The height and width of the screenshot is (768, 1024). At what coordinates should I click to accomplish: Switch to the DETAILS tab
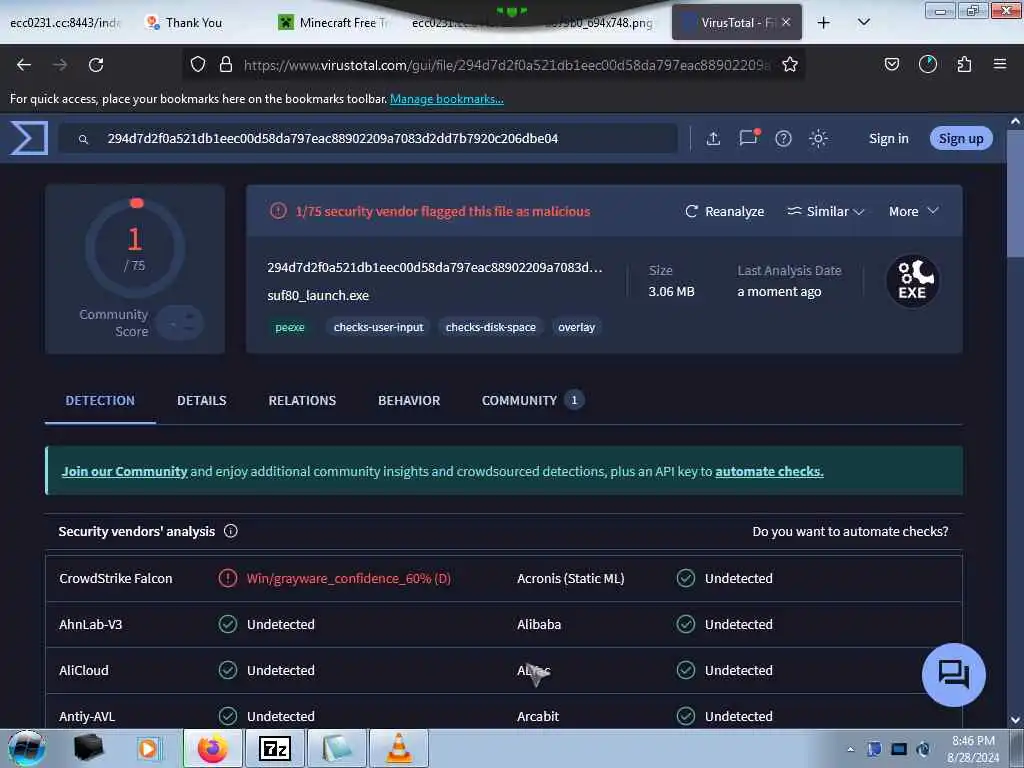[202, 400]
